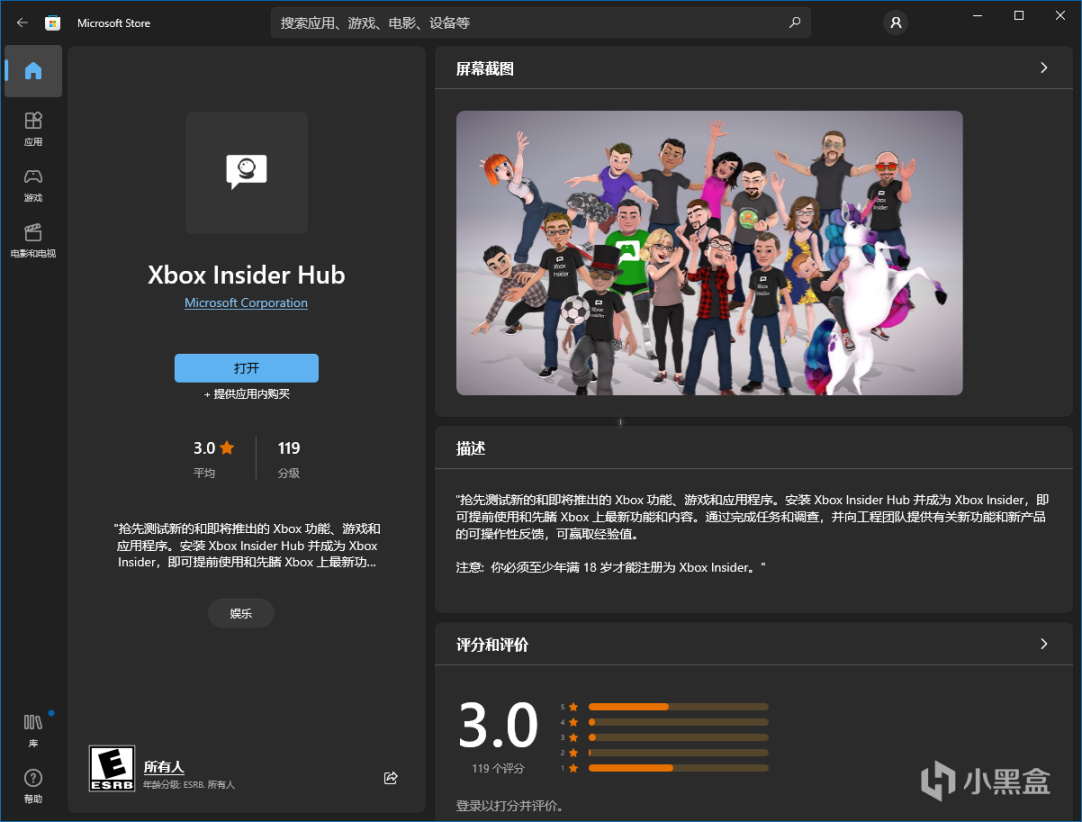Image resolution: width=1082 pixels, height=822 pixels.
Task: Click in the search box 搜索应用、游戏、电影、设备等
Action: point(540,23)
